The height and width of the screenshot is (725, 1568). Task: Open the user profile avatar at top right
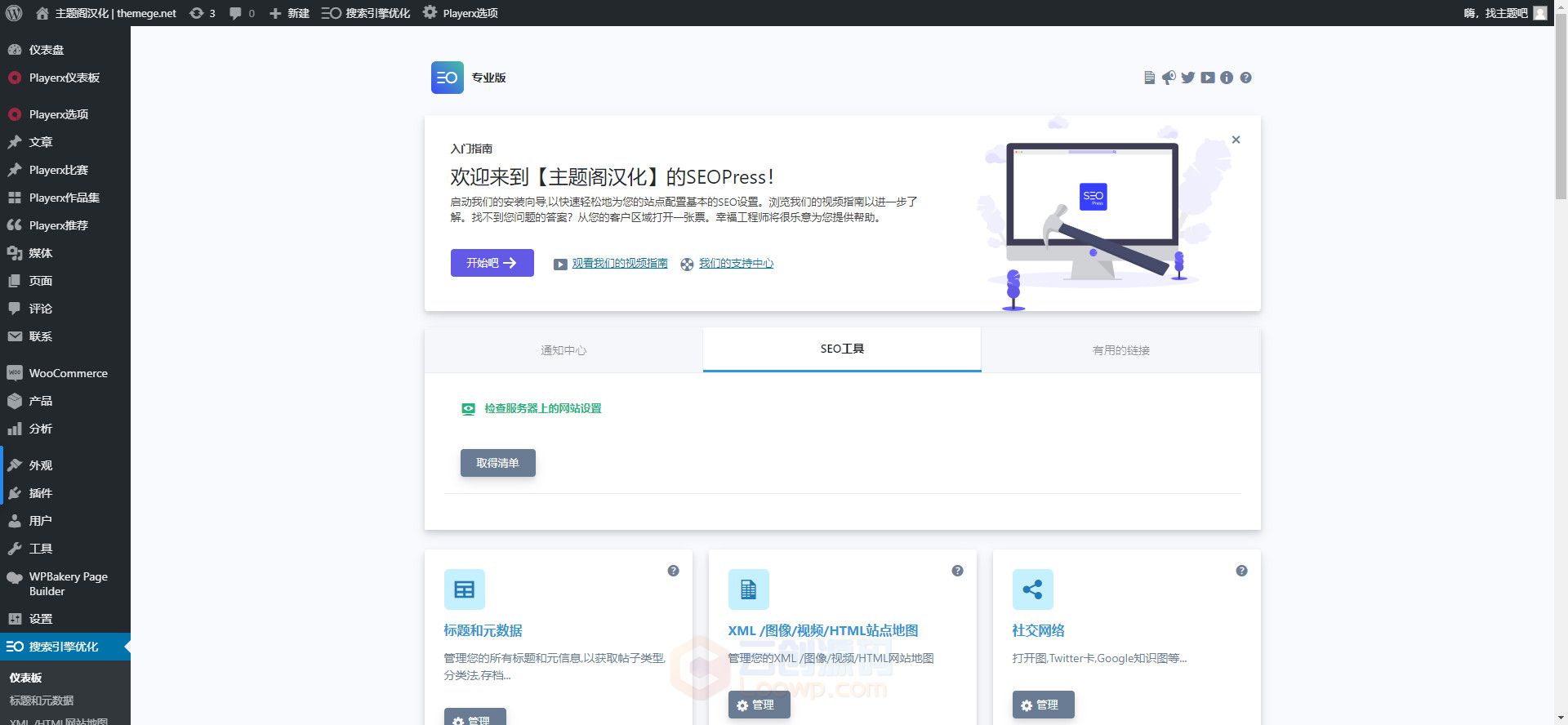pos(1540,13)
